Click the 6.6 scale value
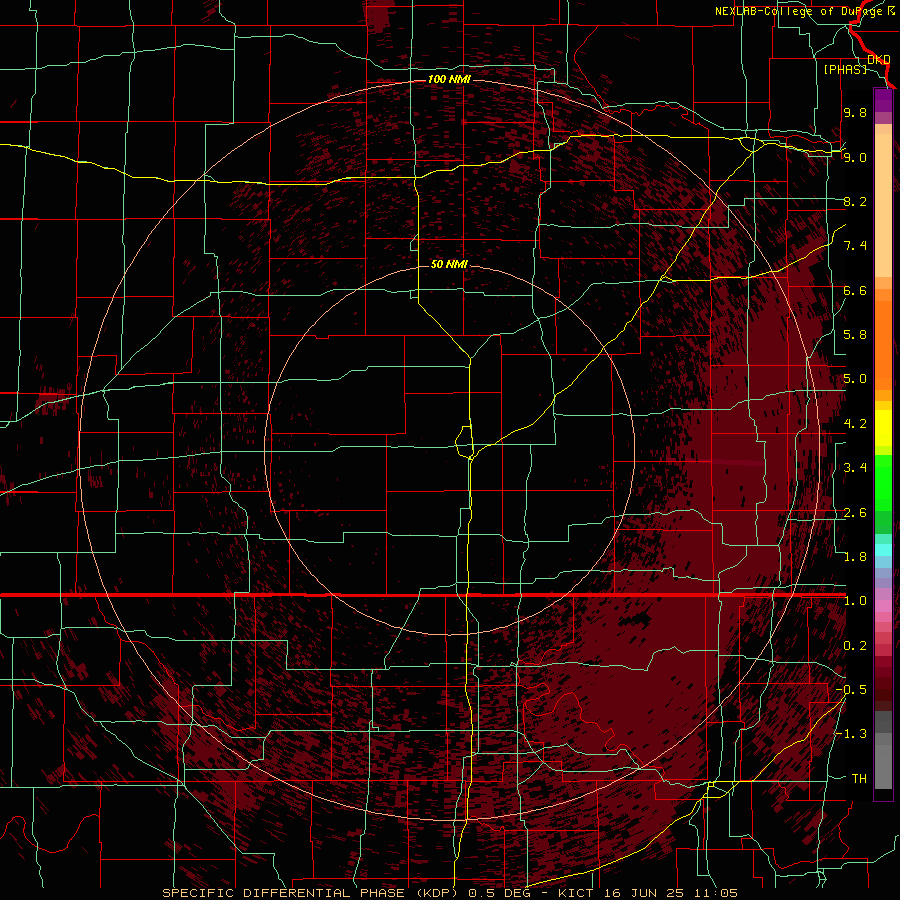900x900 pixels. point(855,290)
